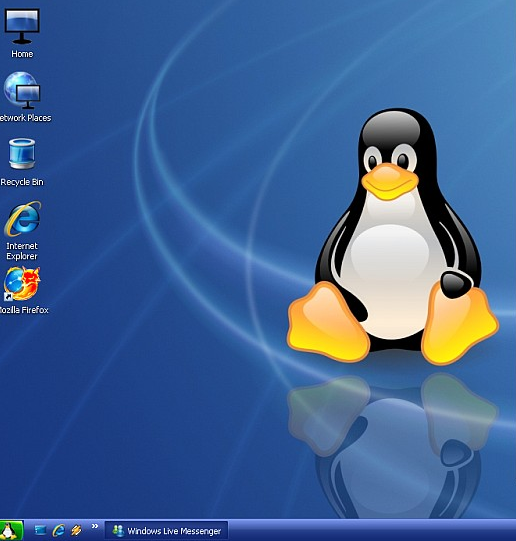Click the Internet Explorer quick launch icon
The height and width of the screenshot is (541, 516).
pos(59,530)
